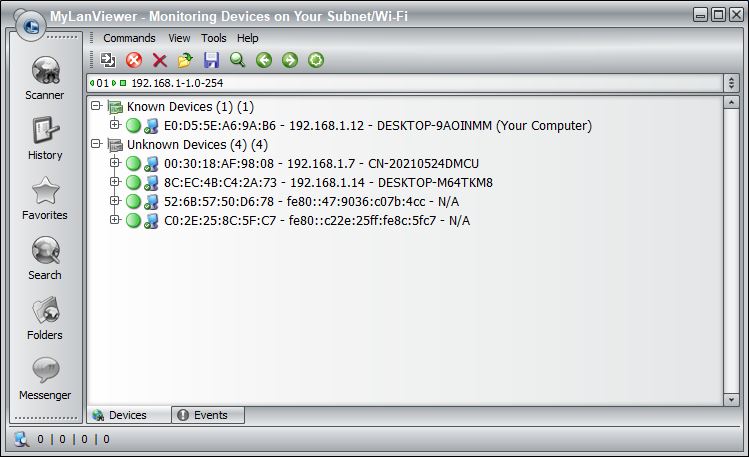Open the History sidebar section
The height and width of the screenshot is (457, 749).
click(45, 138)
